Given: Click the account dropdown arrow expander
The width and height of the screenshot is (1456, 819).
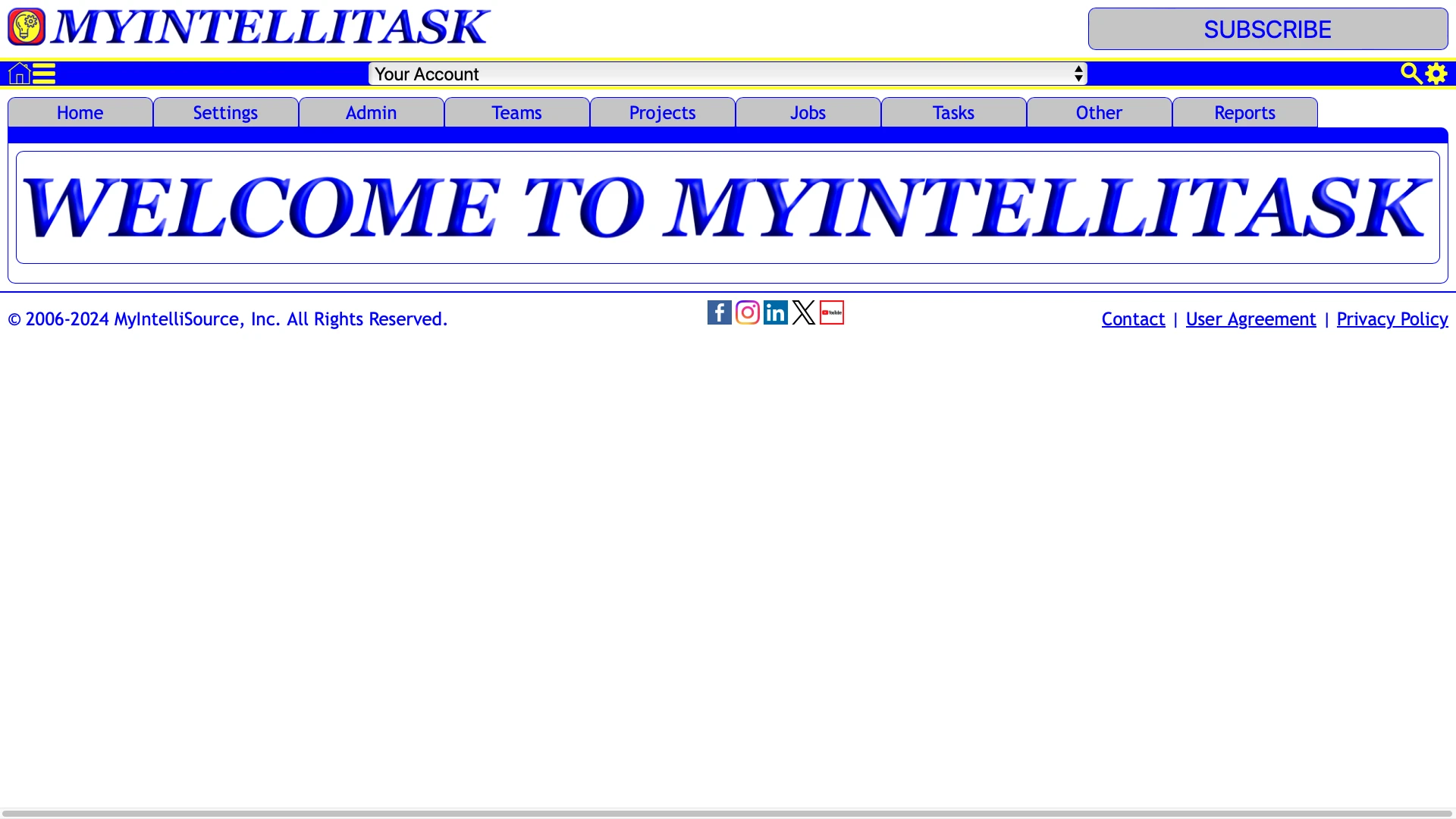Looking at the screenshot, I should point(1078,73).
